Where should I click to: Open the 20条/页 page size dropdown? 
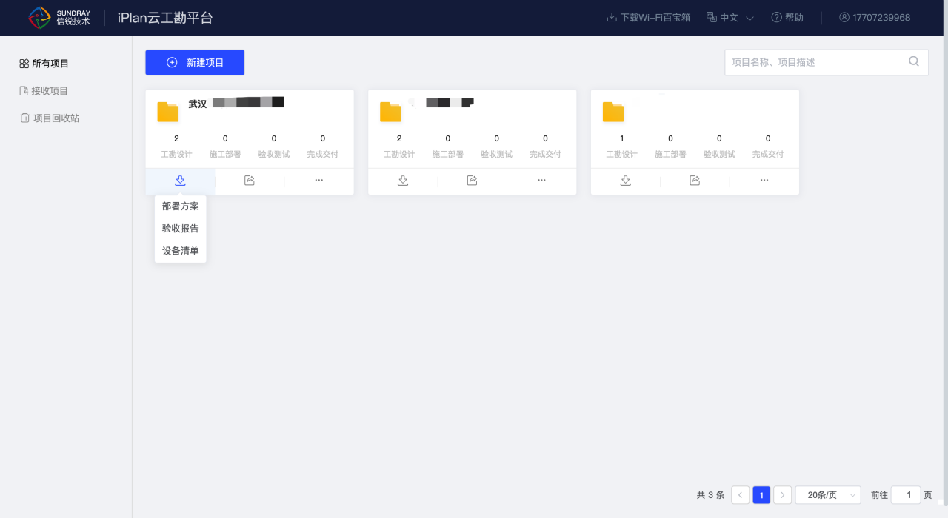(x=828, y=495)
